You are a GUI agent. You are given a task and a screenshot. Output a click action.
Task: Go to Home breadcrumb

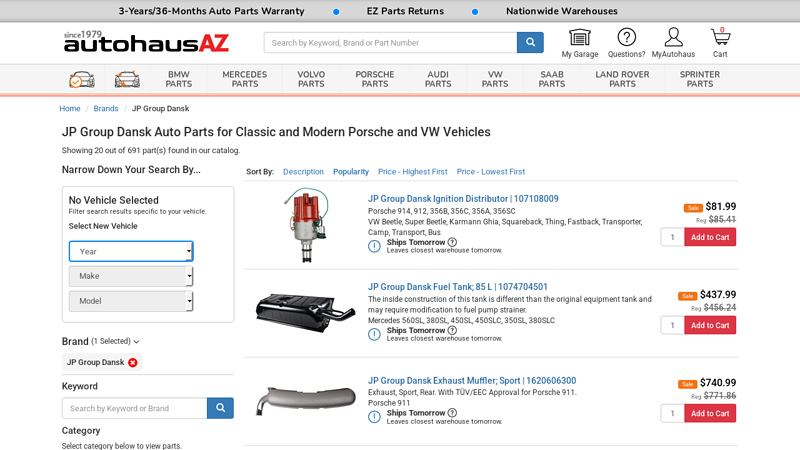coord(70,108)
